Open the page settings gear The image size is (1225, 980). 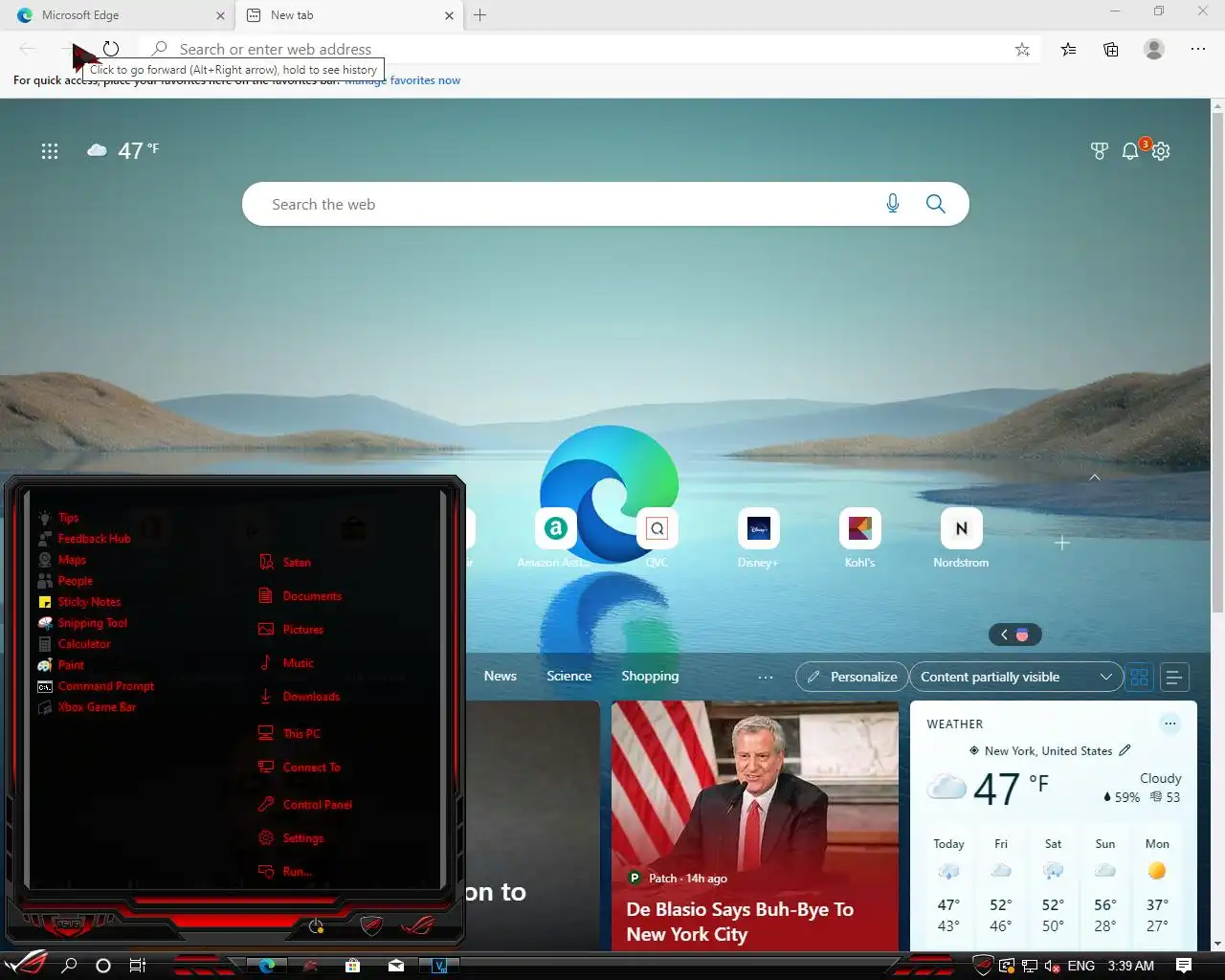[1161, 151]
